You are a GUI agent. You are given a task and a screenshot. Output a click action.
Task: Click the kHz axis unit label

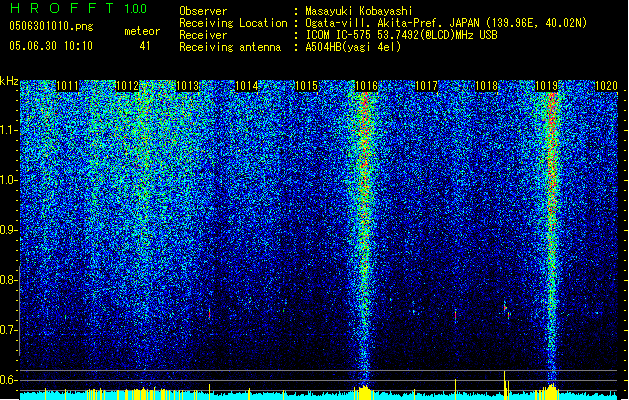pyautogui.click(x=9, y=81)
